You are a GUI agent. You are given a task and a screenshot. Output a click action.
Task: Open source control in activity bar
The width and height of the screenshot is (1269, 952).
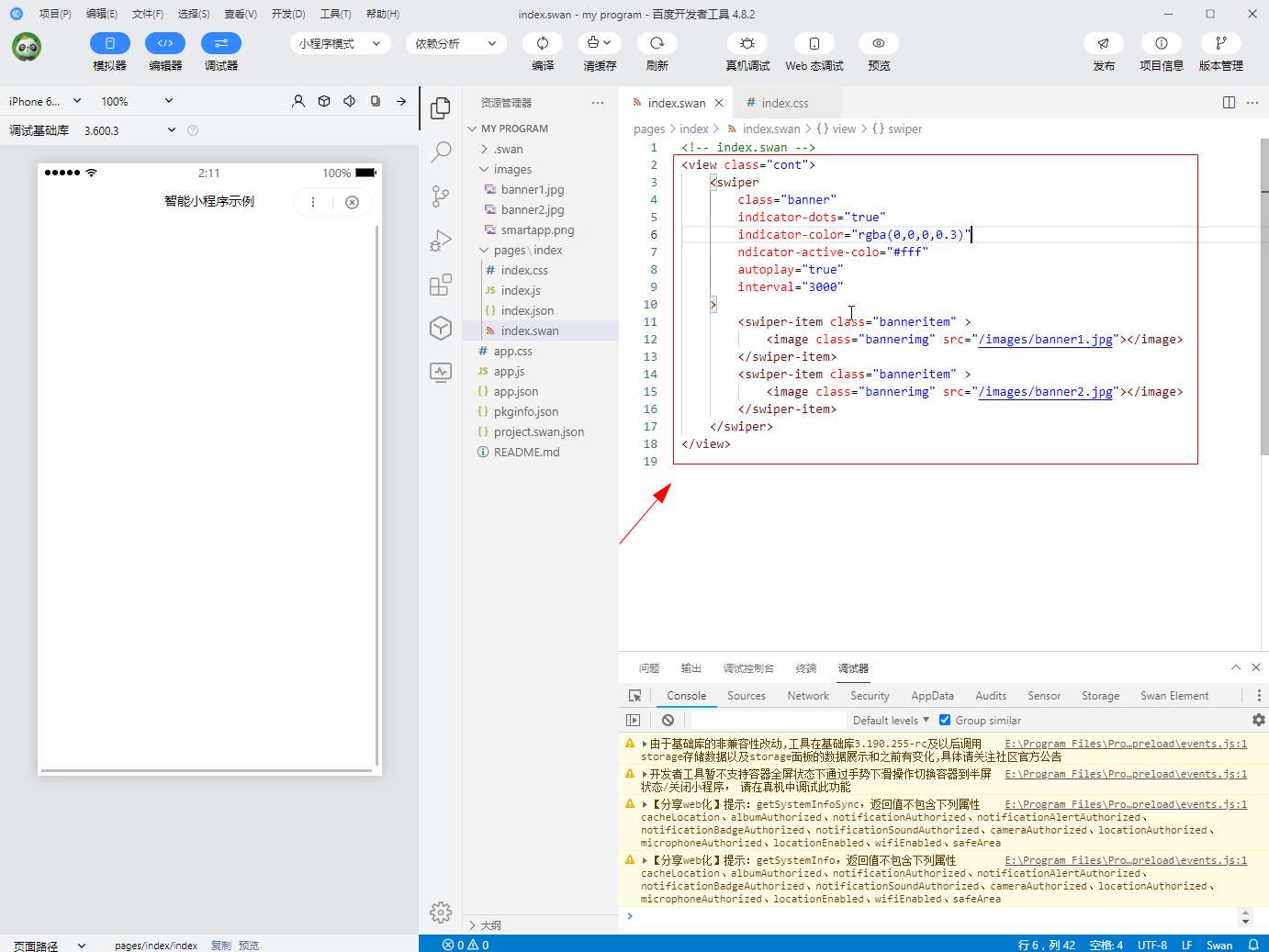click(x=441, y=196)
